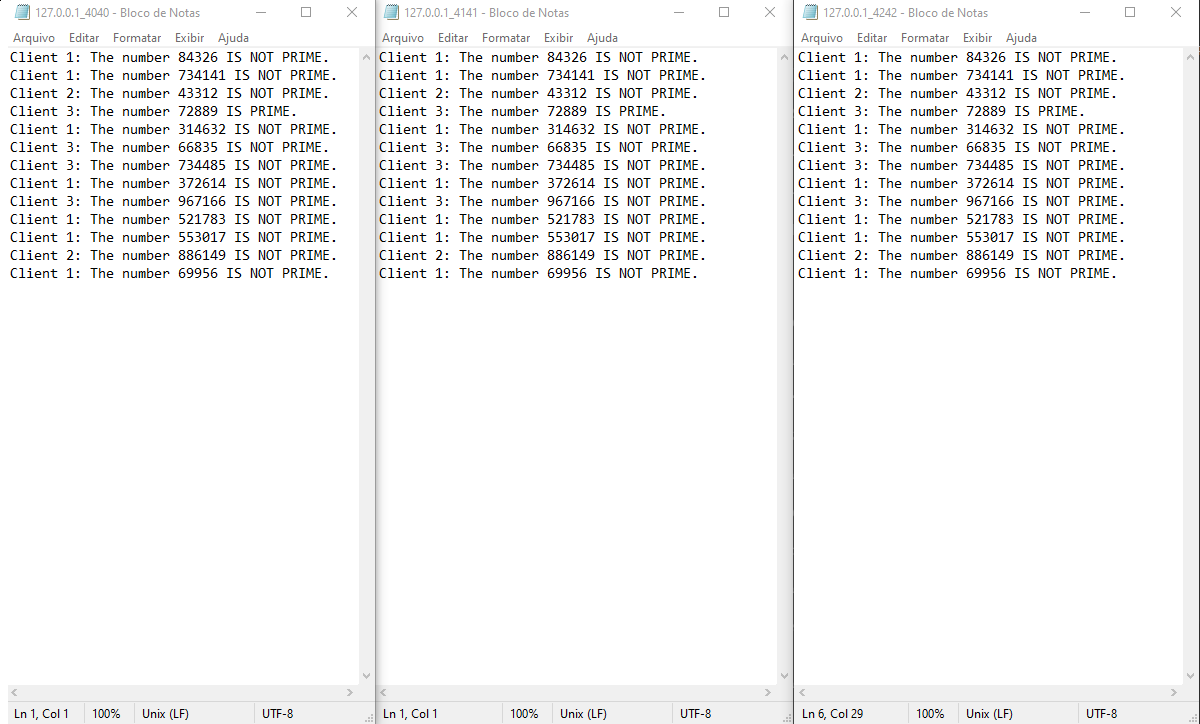
Task: Click '967166 IS NOT PRIME' line in 4141 window
Action: click(x=543, y=201)
